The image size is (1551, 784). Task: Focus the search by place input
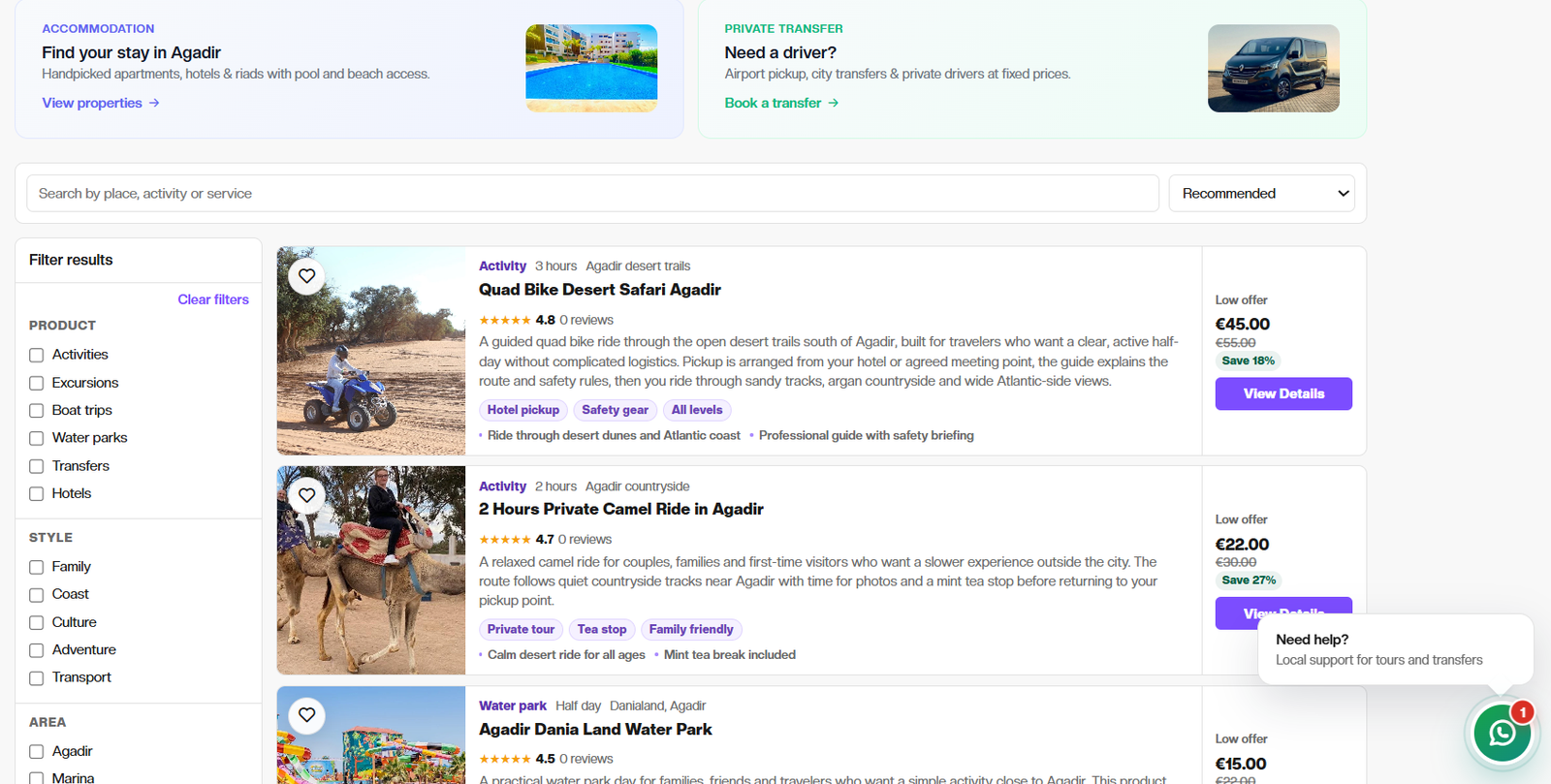tap(592, 193)
